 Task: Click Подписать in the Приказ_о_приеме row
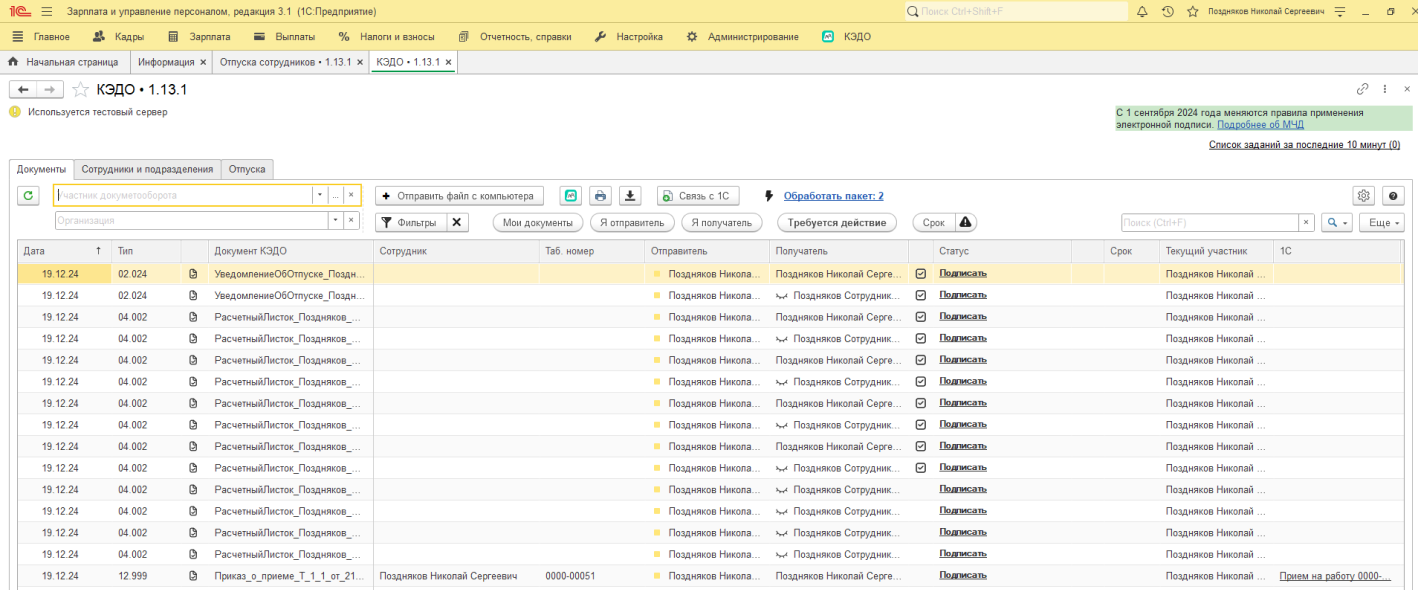(x=963, y=576)
